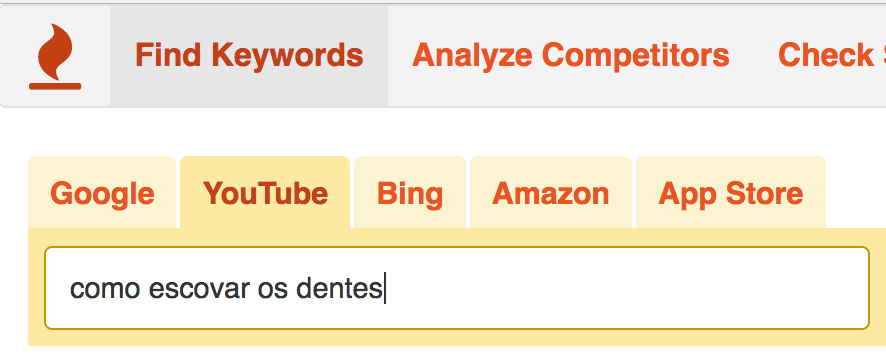Go to homepage via the orange flame logo

[55, 57]
